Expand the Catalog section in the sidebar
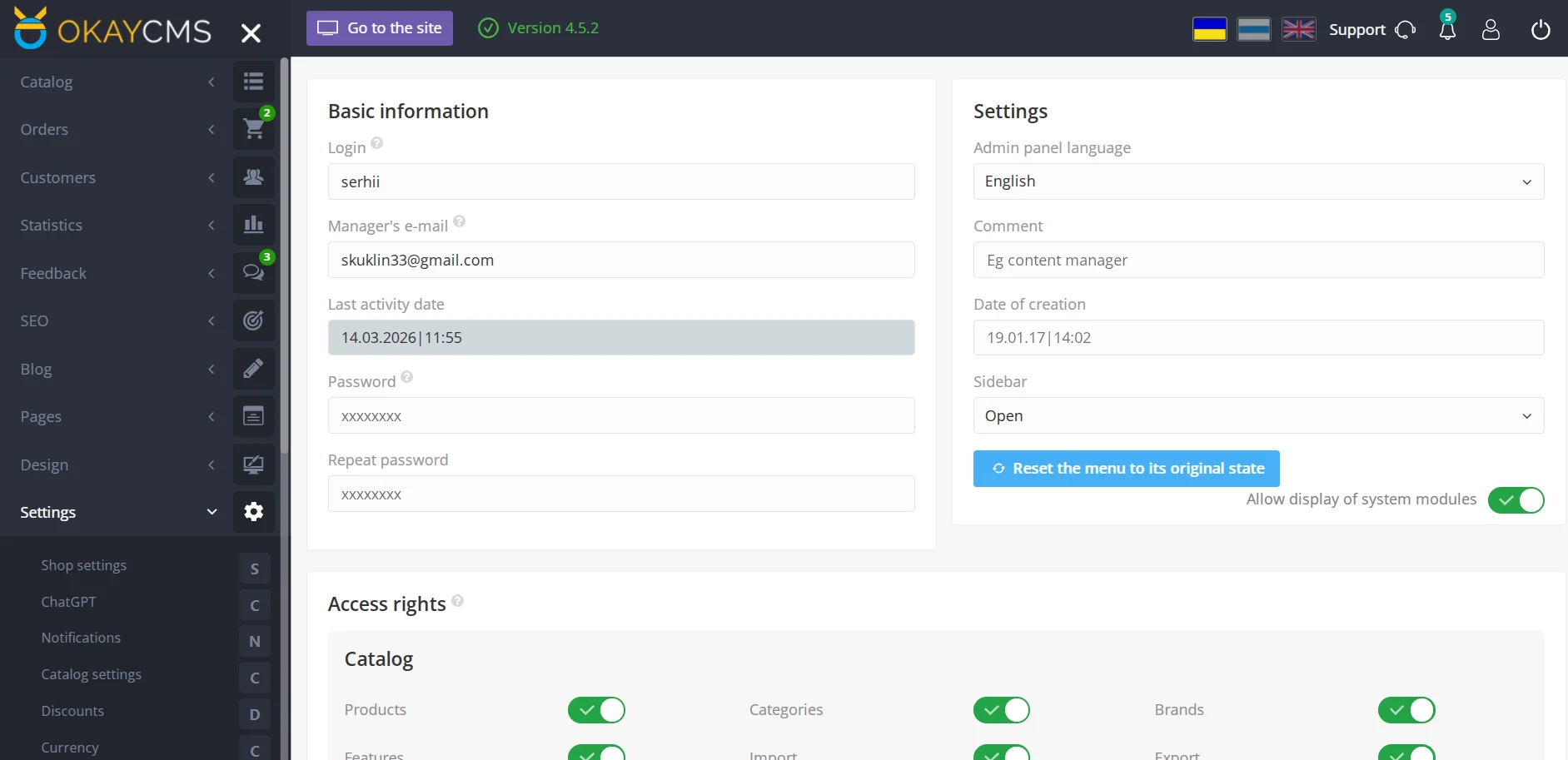Screen dimensions: 1568x760 coord(117,82)
